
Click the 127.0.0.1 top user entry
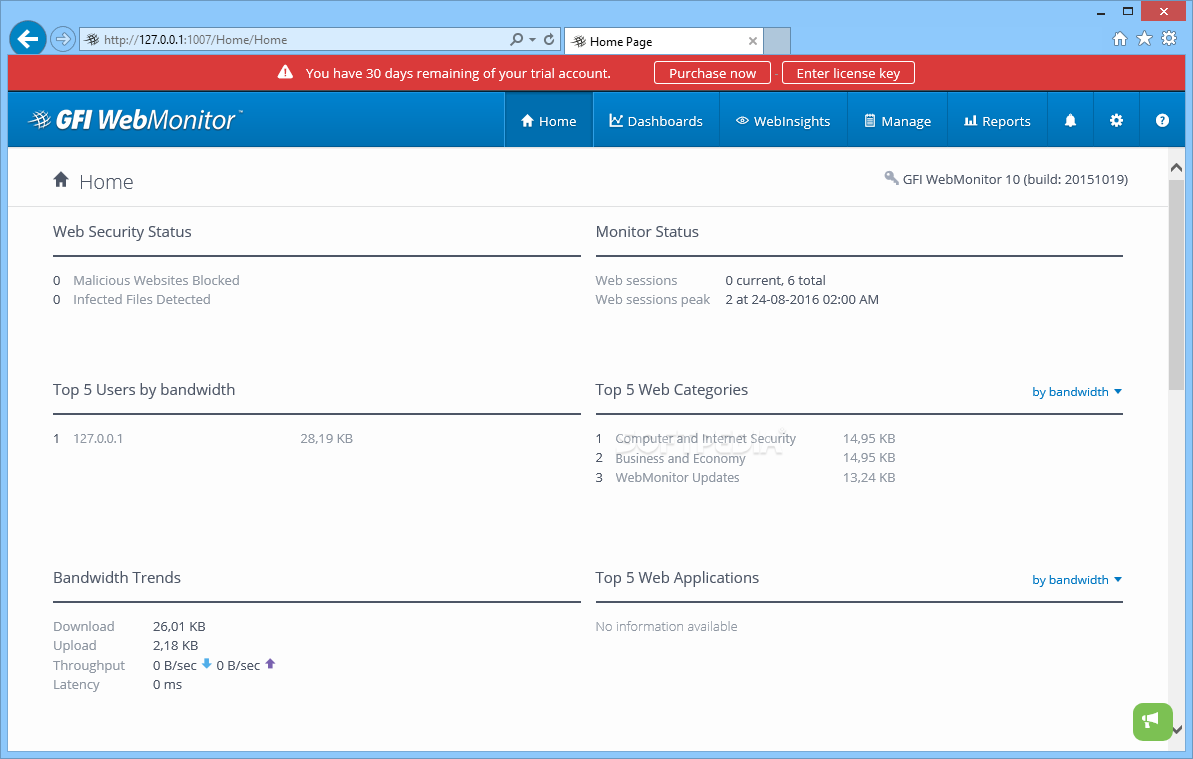(97, 439)
